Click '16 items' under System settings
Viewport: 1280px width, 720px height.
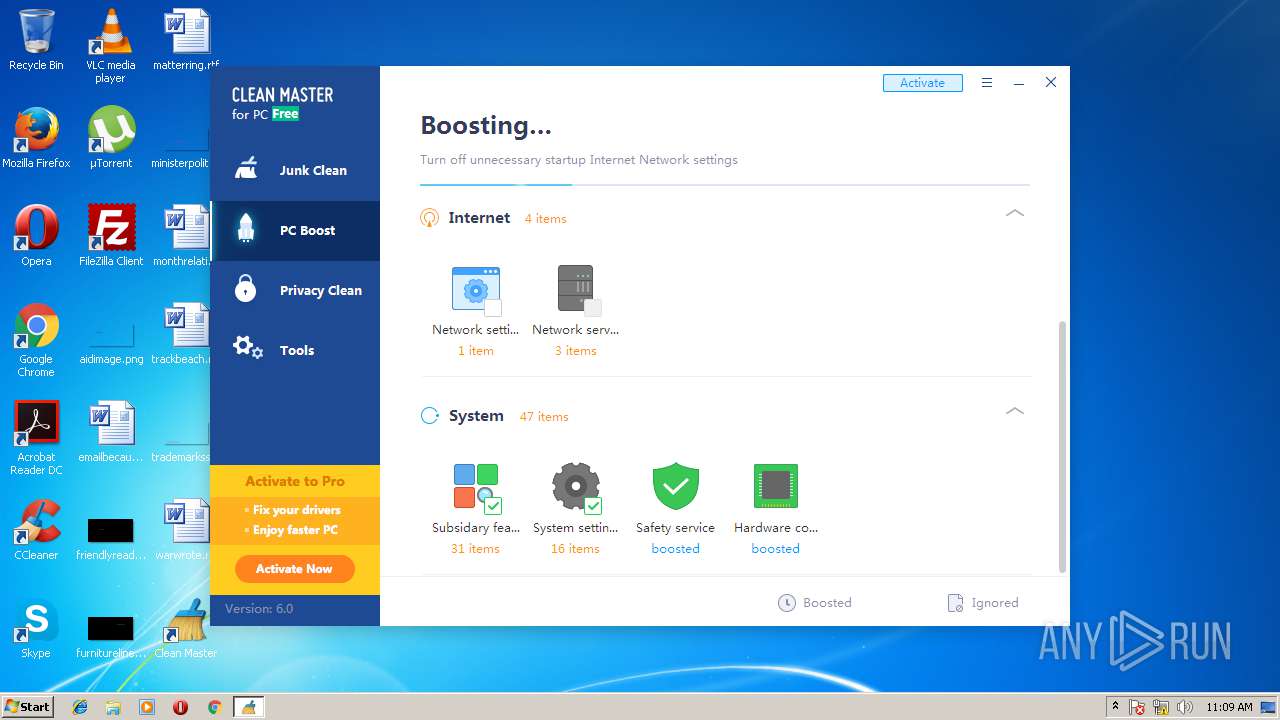[x=575, y=549]
